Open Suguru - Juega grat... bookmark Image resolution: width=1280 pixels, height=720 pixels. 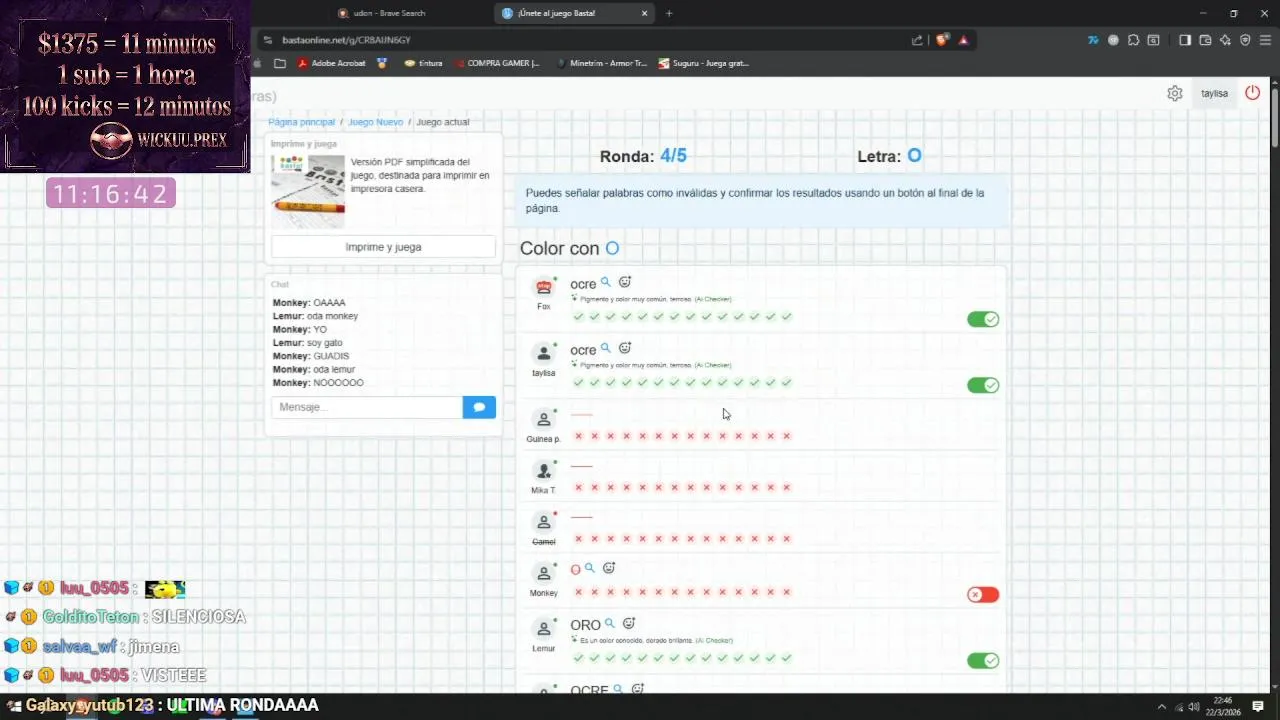click(x=704, y=63)
